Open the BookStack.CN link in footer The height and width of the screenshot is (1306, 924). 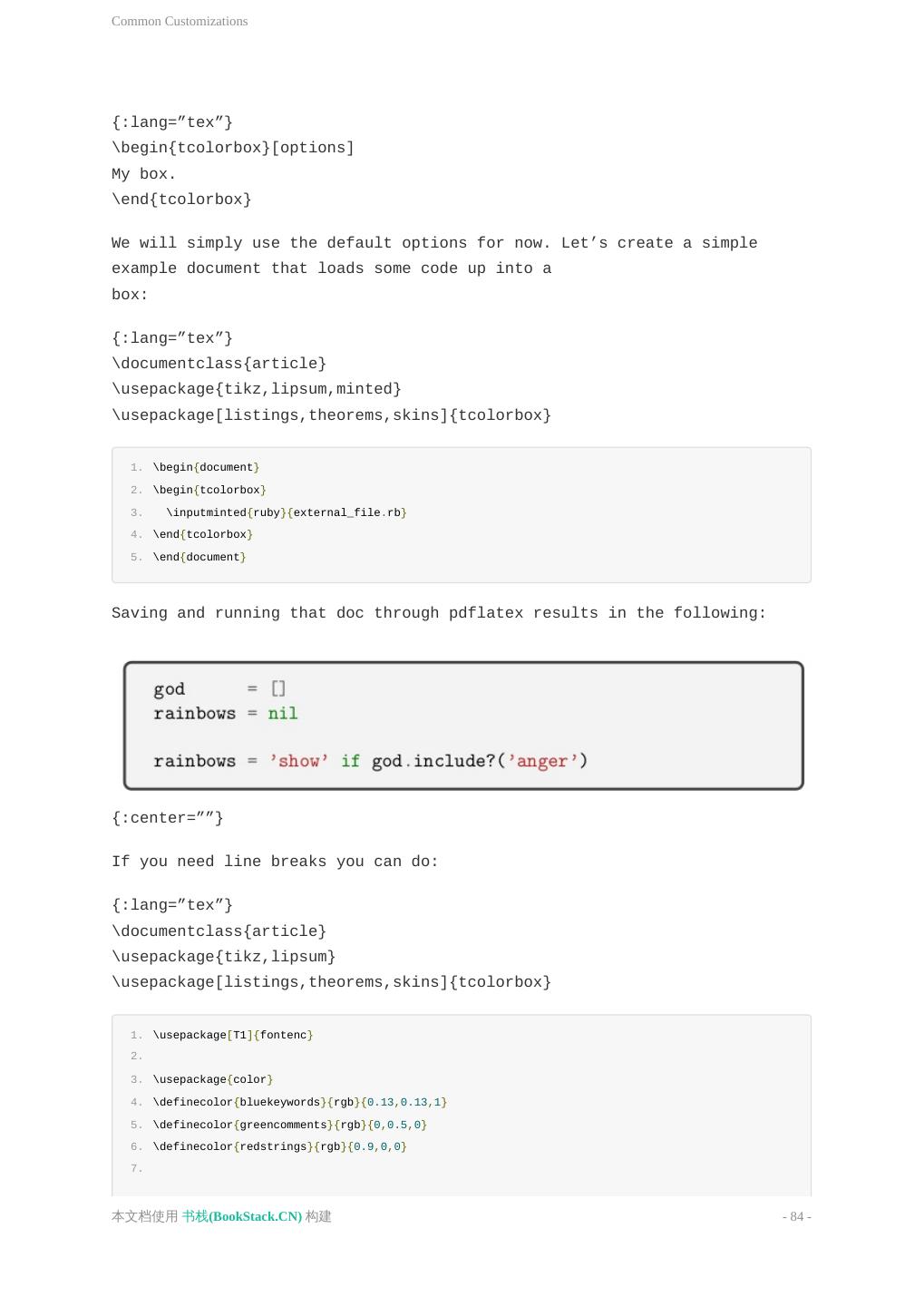242,1216
